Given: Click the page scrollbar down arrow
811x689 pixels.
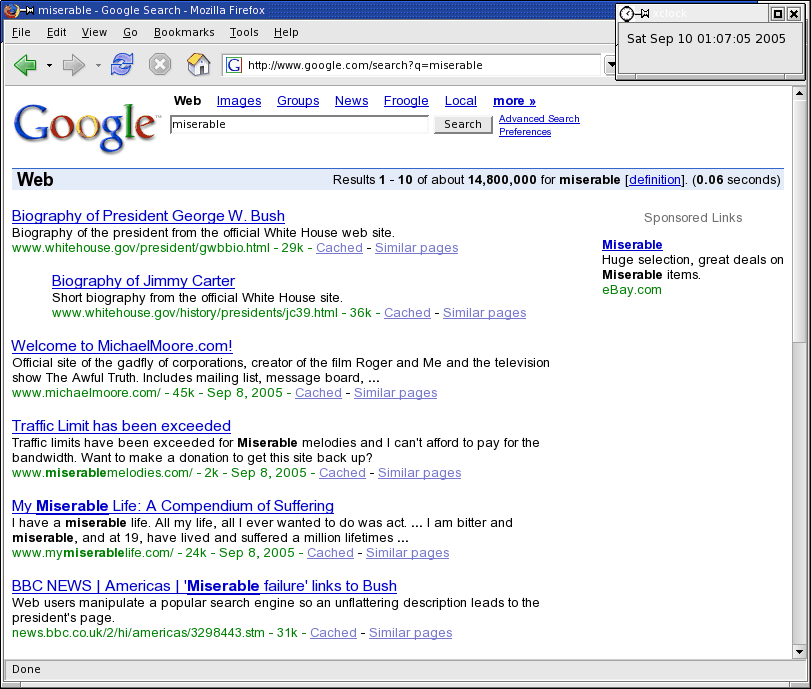Looking at the screenshot, I should tap(799, 652).
